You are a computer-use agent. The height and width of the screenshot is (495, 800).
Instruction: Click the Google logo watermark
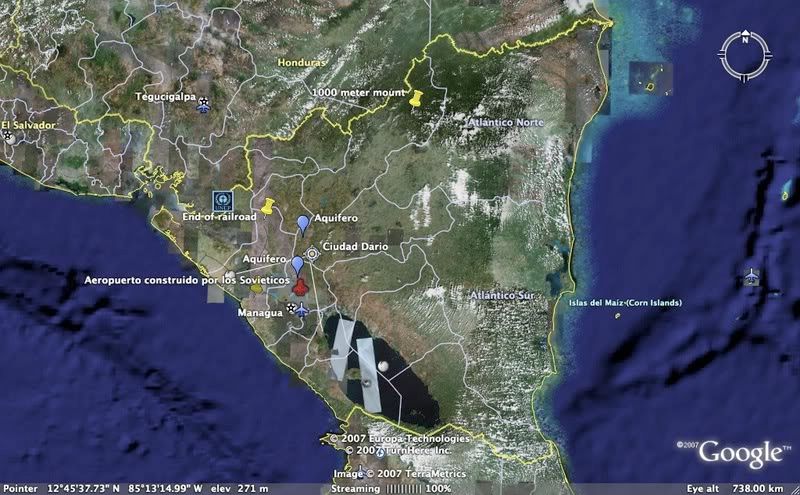[739, 452]
